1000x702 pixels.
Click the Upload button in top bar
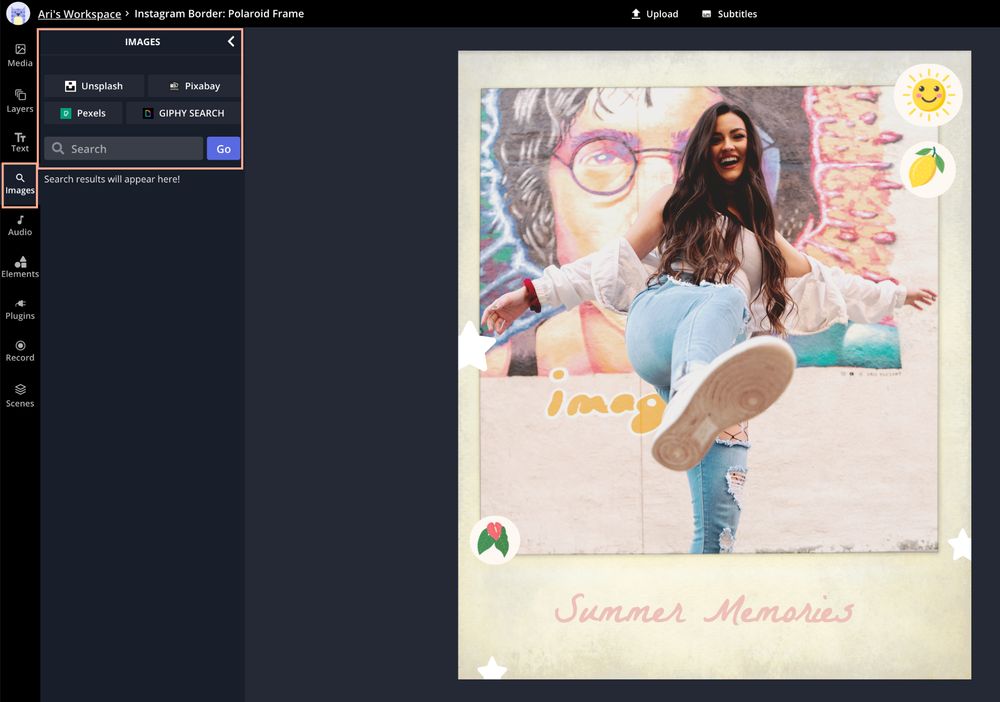coord(654,14)
